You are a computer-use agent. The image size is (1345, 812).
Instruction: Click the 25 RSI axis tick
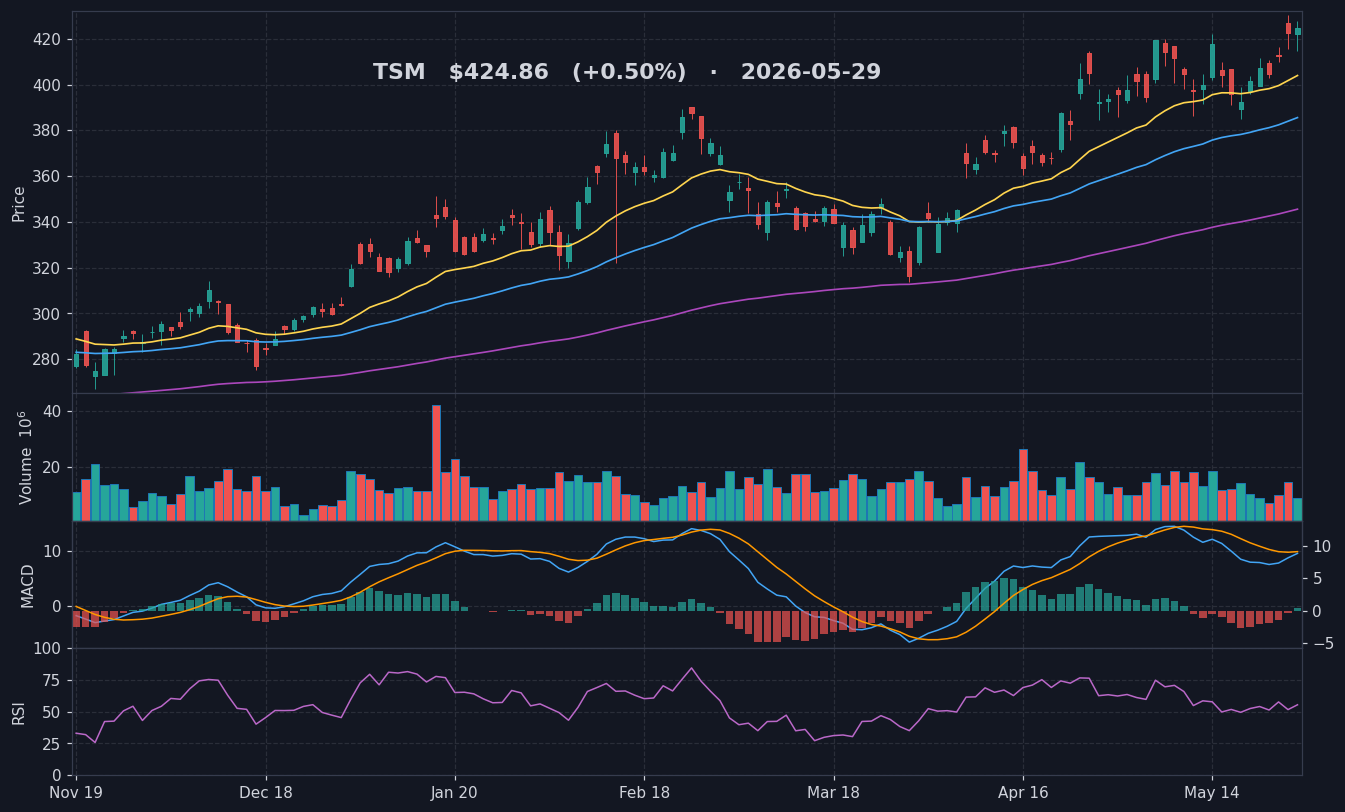52,744
